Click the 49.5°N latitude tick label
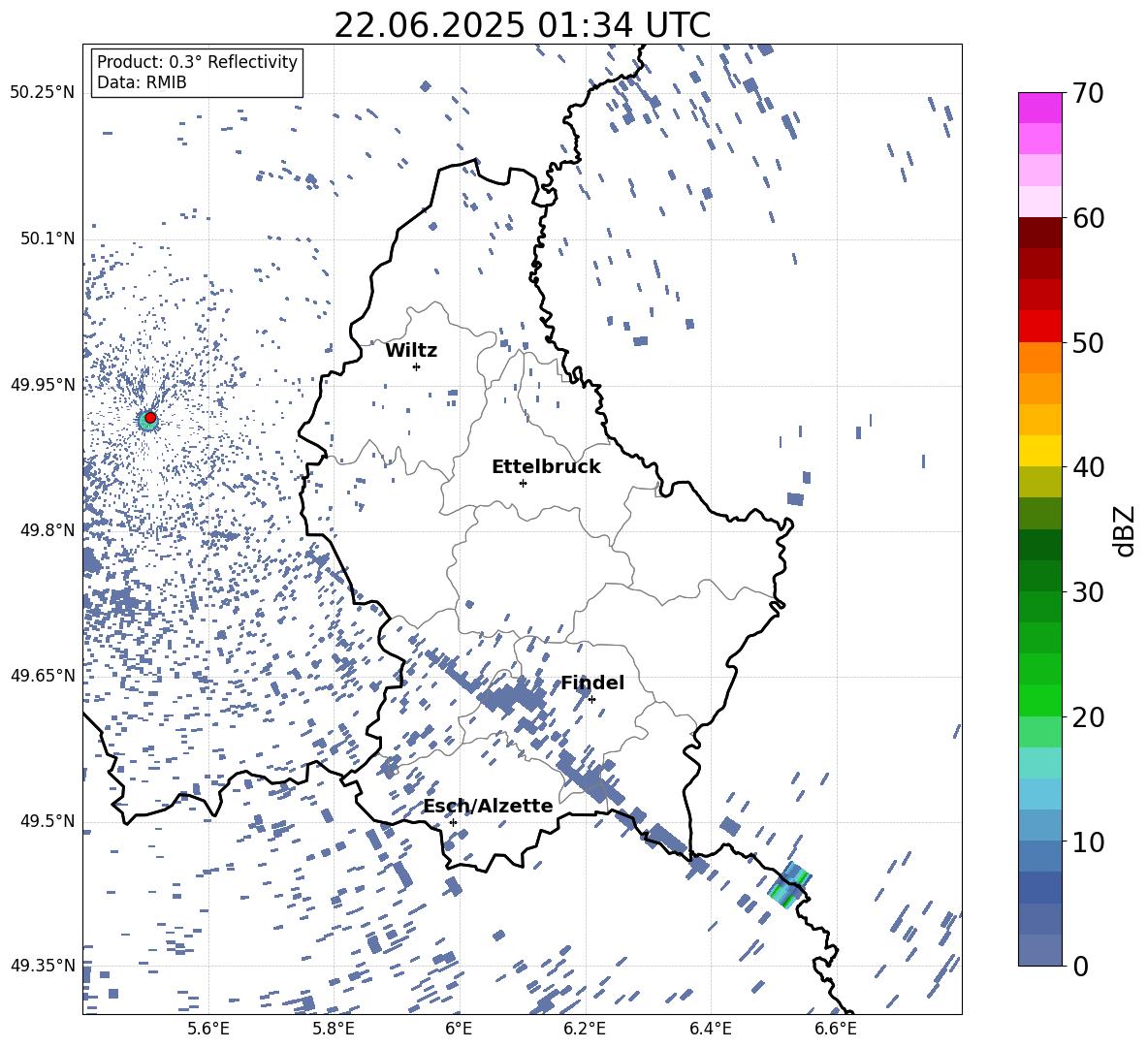This screenshot has width=1148, height=1048. click(x=47, y=820)
